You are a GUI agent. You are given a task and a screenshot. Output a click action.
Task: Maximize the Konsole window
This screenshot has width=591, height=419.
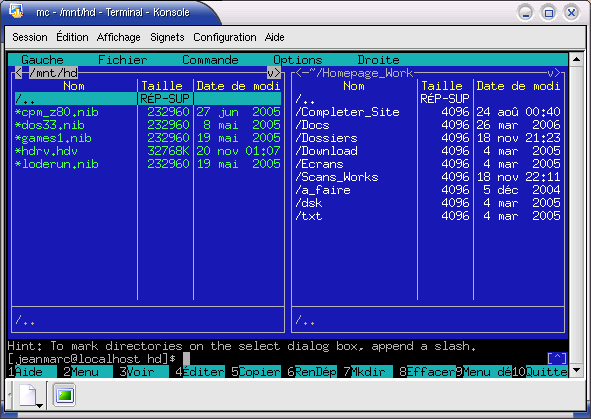pos(548,13)
